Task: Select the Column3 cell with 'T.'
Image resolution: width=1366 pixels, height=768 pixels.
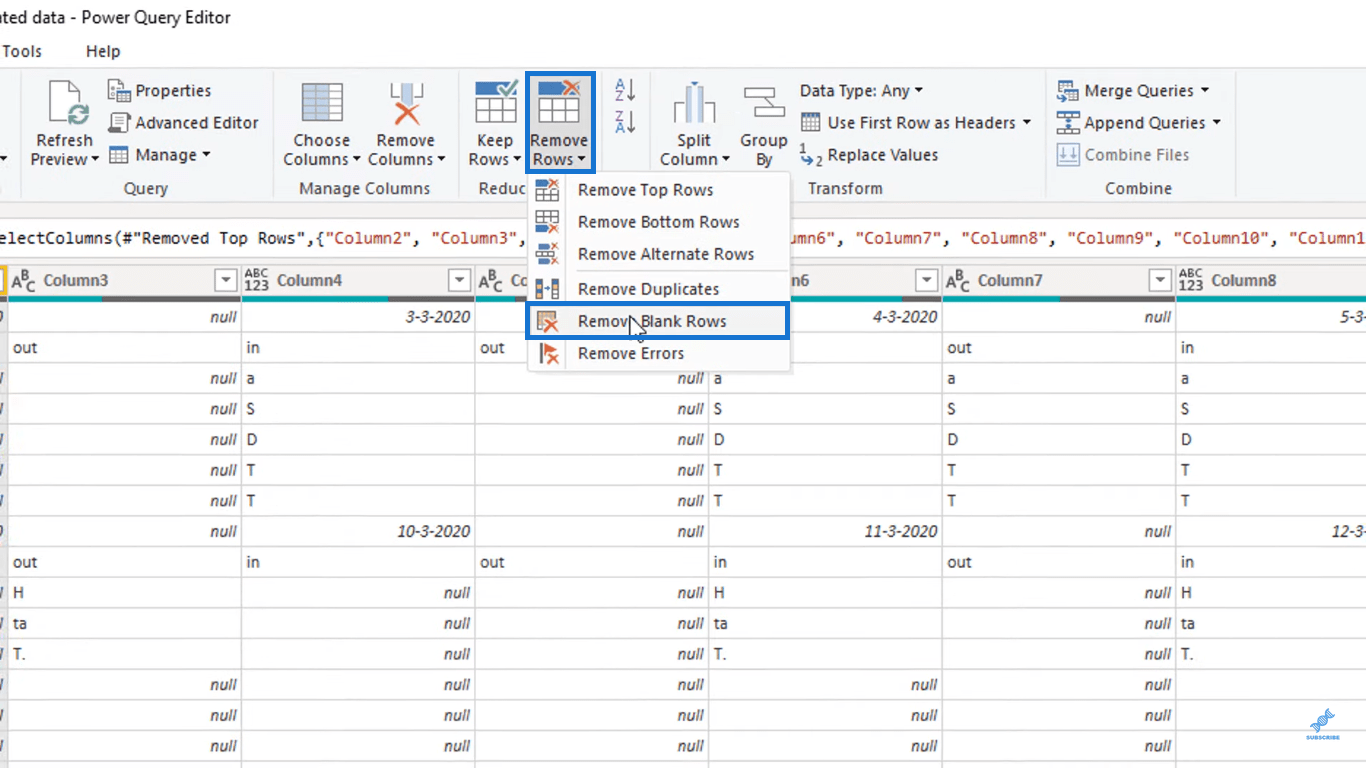Action: (x=125, y=654)
